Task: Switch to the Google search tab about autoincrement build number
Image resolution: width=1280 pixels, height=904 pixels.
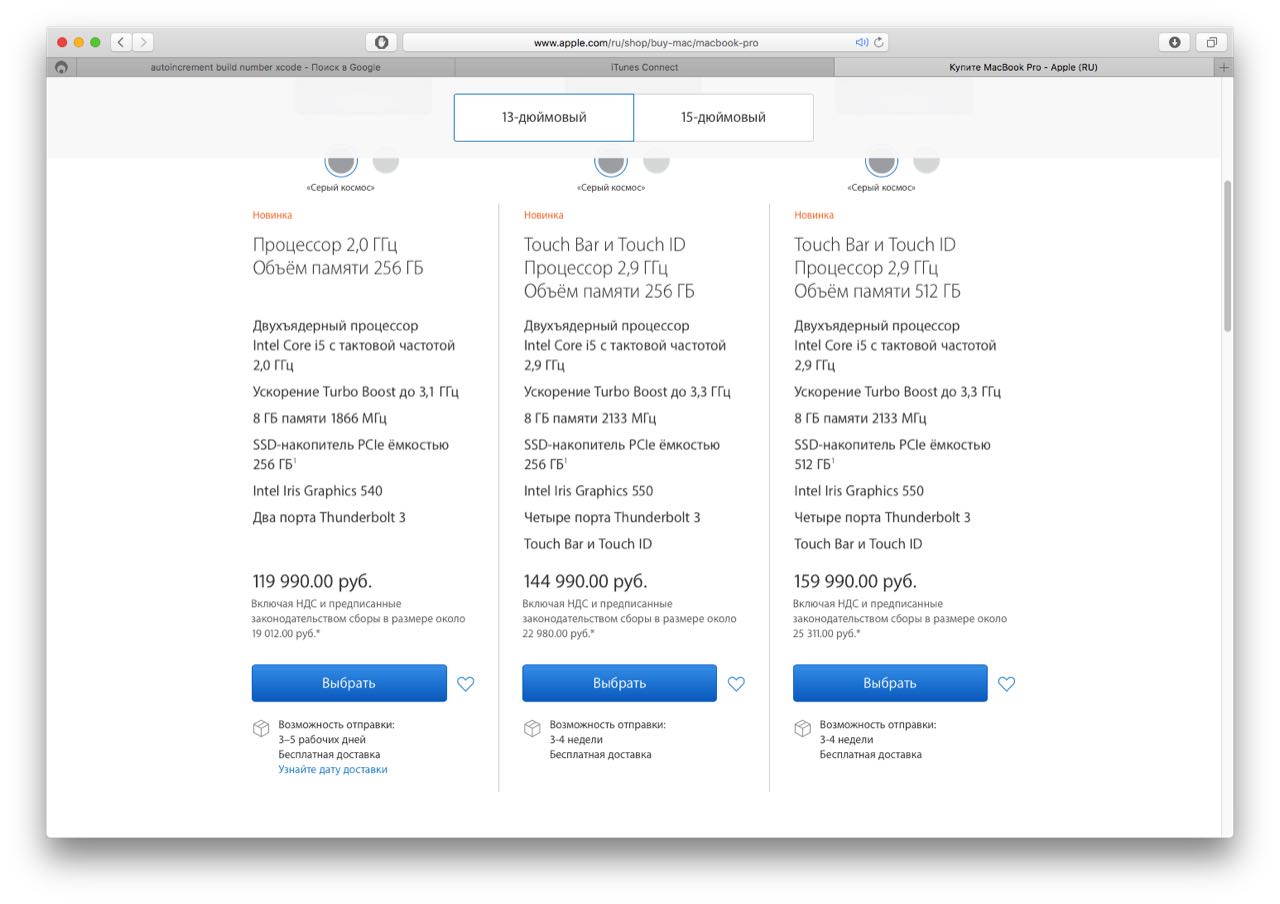Action: (265, 67)
